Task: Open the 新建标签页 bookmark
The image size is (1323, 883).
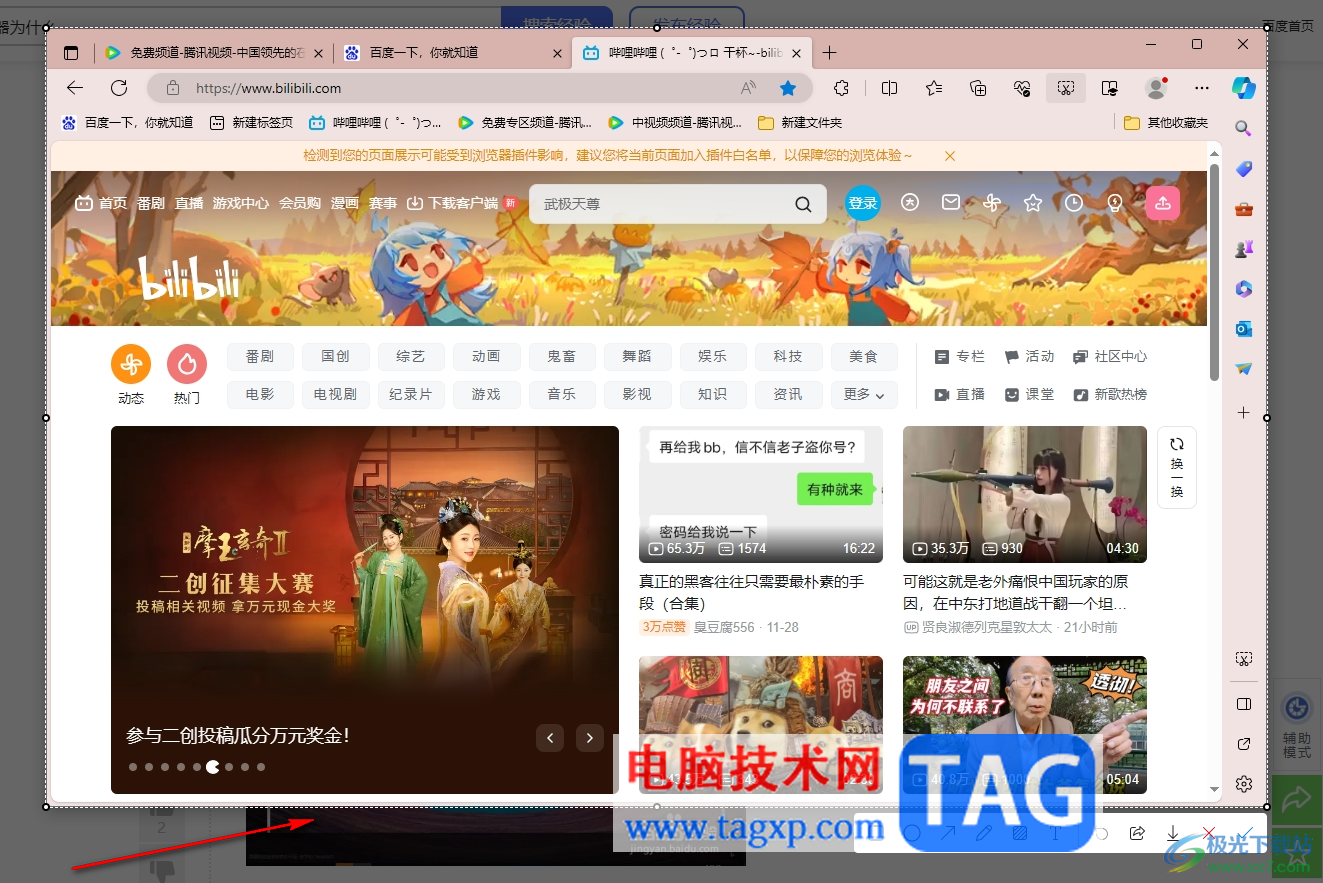Action: [x=251, y=123]
